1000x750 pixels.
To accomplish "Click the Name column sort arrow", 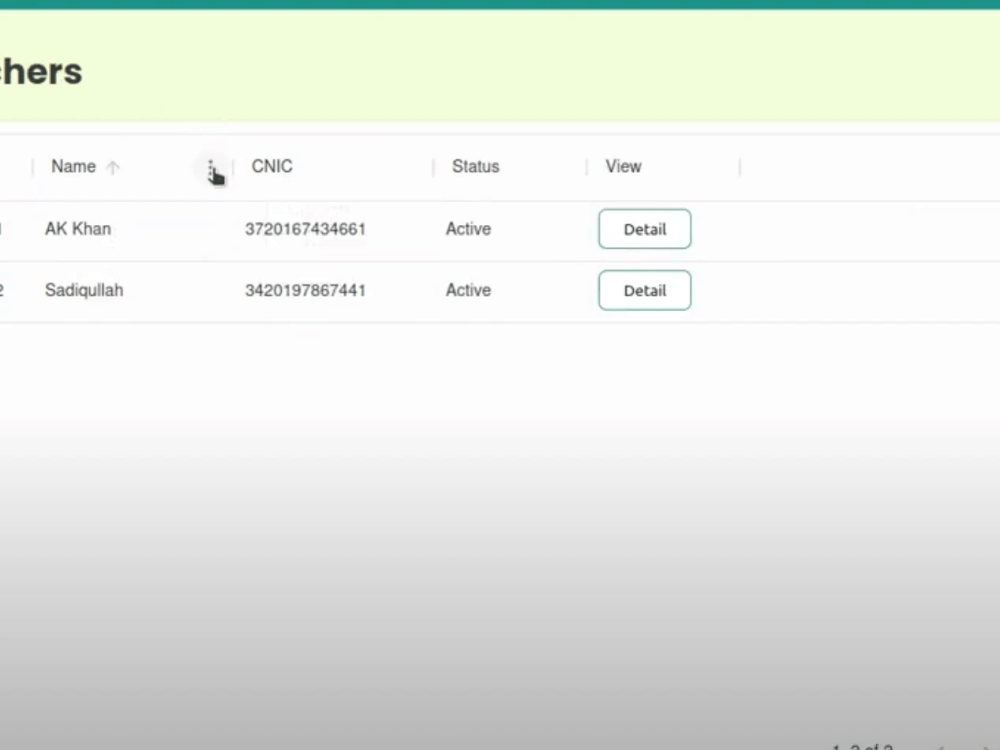I will pyautogui.click(x=113, y=168).
